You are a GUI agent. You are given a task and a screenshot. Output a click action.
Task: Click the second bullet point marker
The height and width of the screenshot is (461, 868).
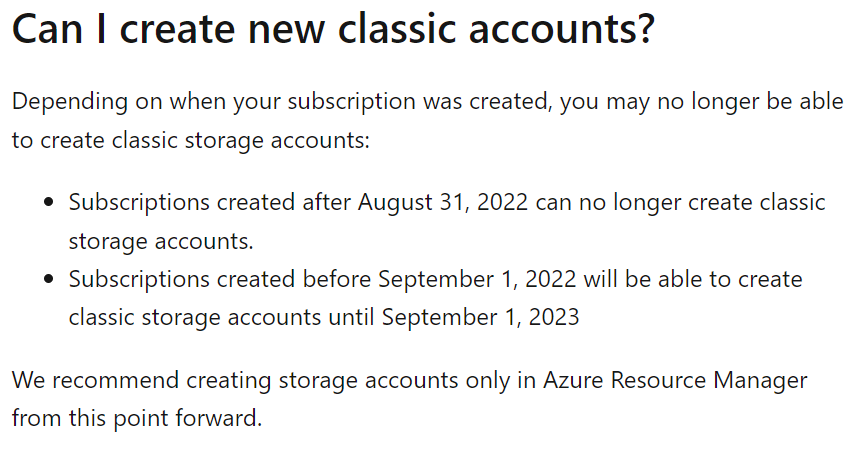pyautogui.click(x=49, y=279)
